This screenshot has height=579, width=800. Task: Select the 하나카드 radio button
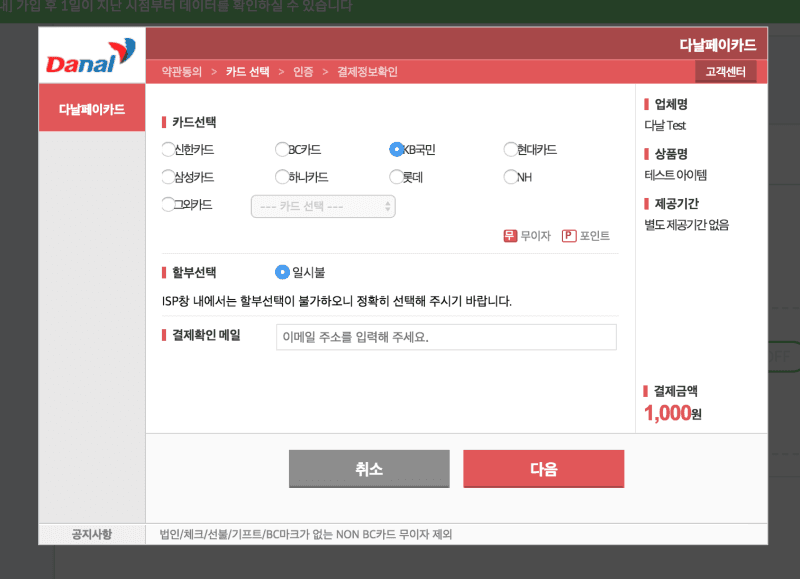(282, 177)
